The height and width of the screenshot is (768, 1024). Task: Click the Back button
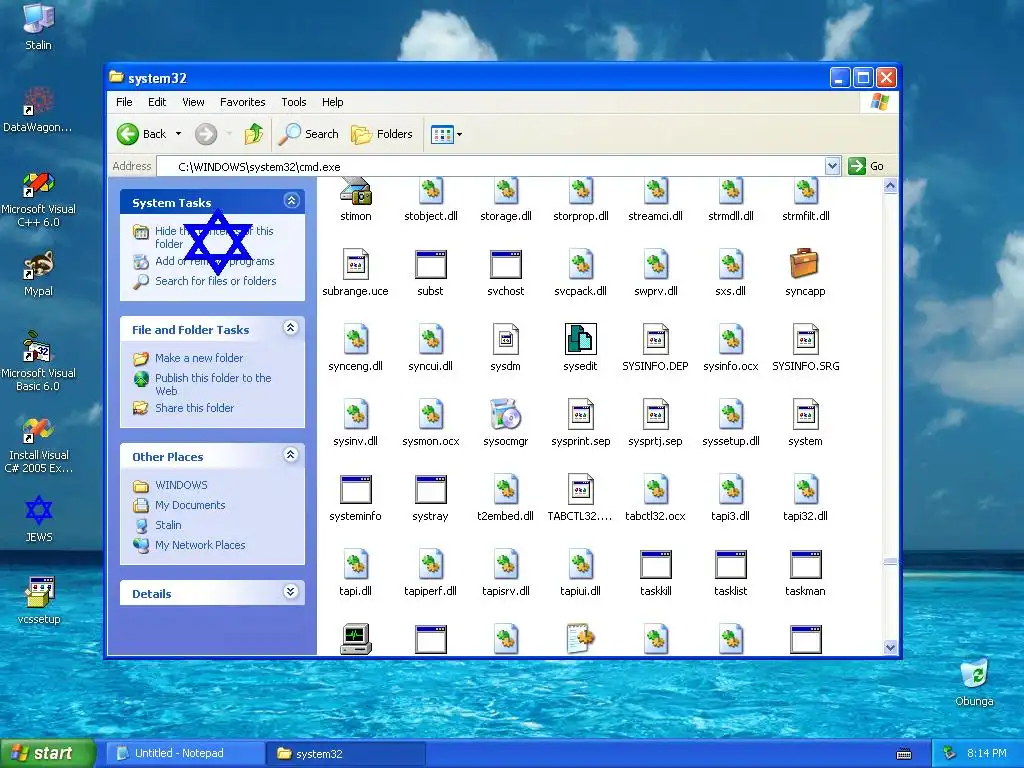coord(142,134)
